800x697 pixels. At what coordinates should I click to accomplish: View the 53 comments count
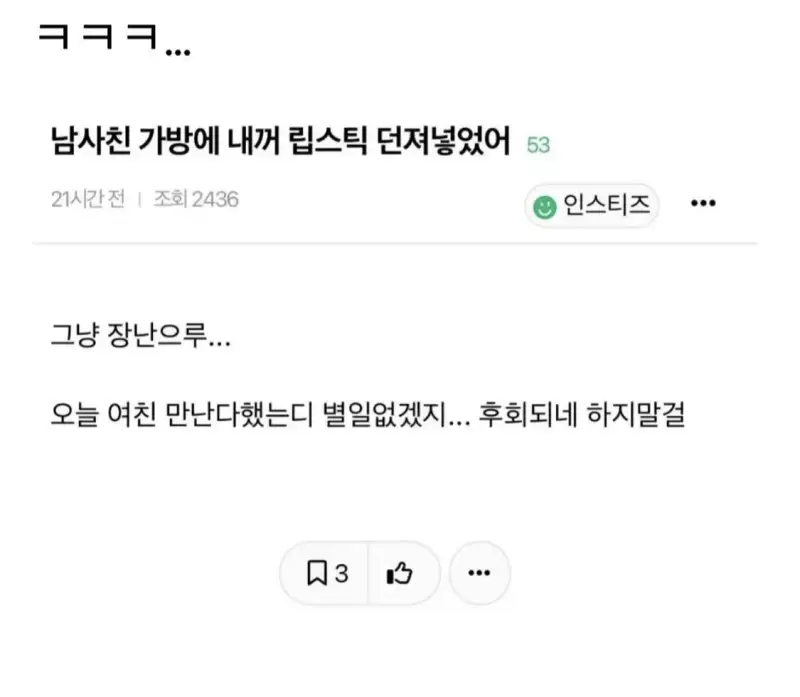click(x=538, y=145)
